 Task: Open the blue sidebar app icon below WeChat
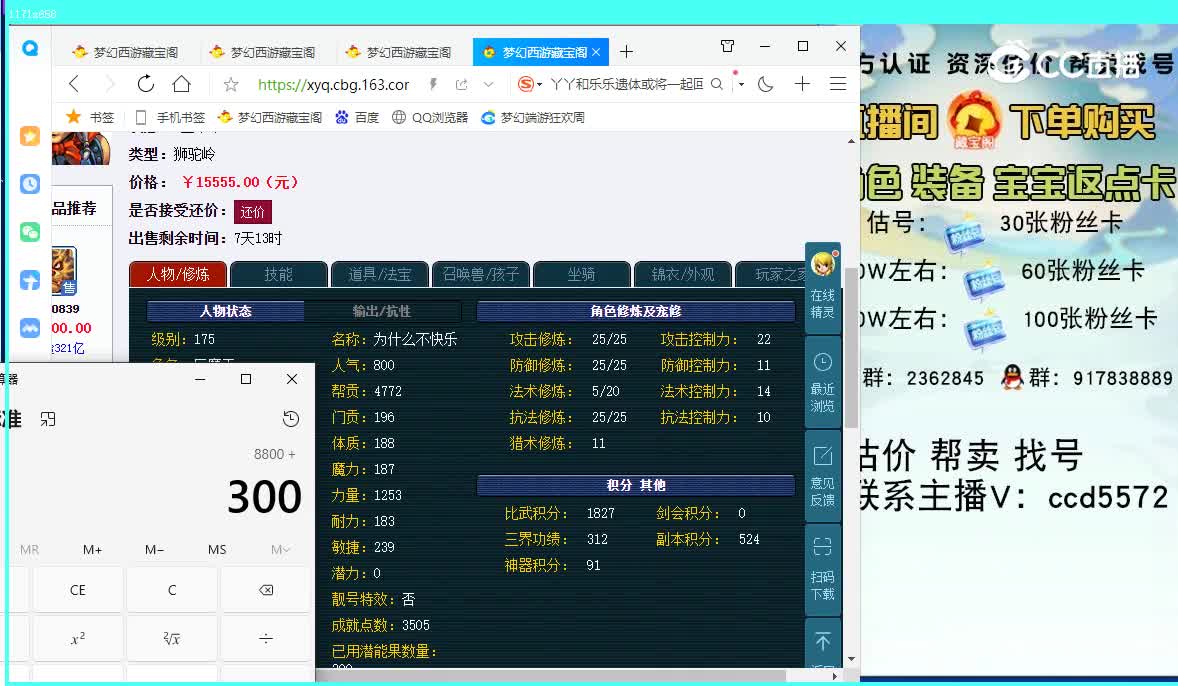pos(30,280)
